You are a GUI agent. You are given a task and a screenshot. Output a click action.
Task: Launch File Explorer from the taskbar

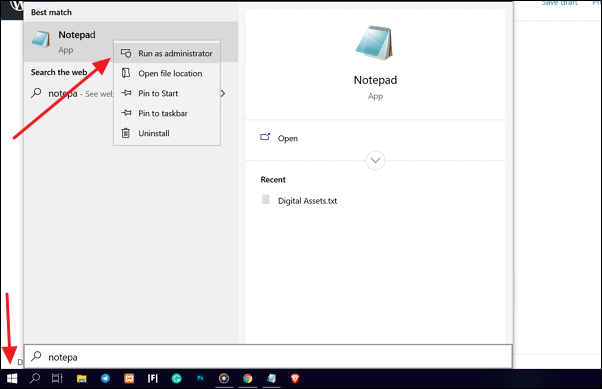tap(81, 379)
